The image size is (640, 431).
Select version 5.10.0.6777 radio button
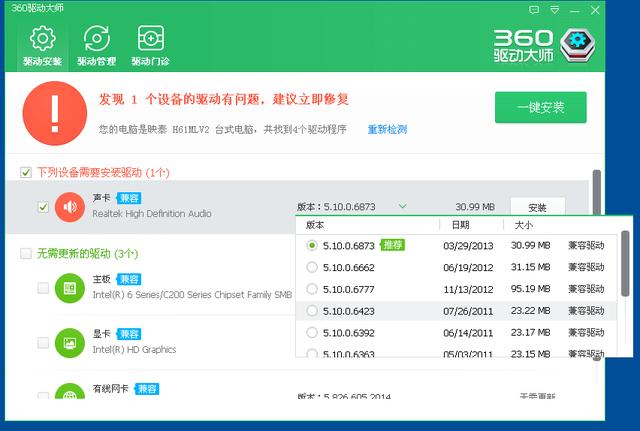click(312, 289)
